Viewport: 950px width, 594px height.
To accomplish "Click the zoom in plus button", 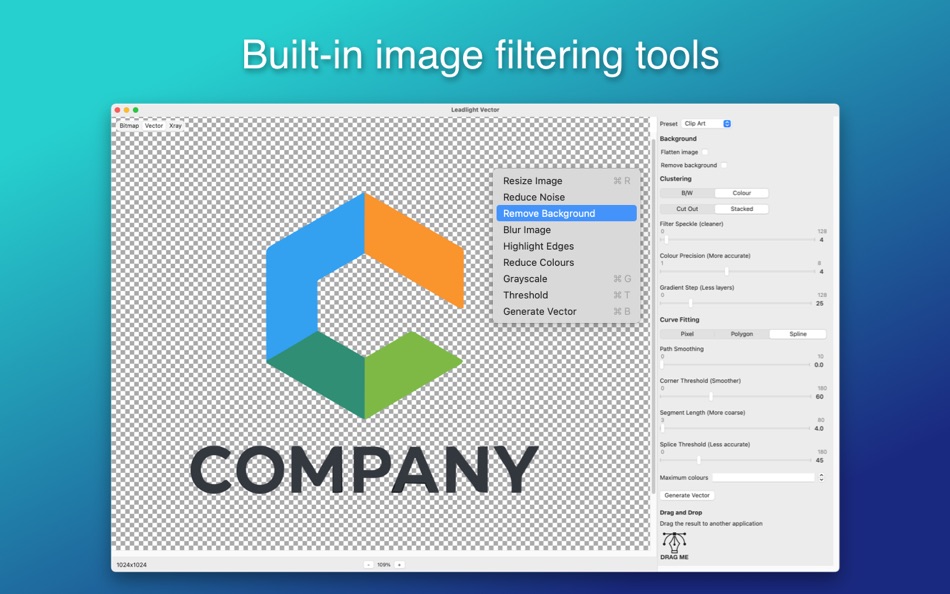I will click(398, 563).
